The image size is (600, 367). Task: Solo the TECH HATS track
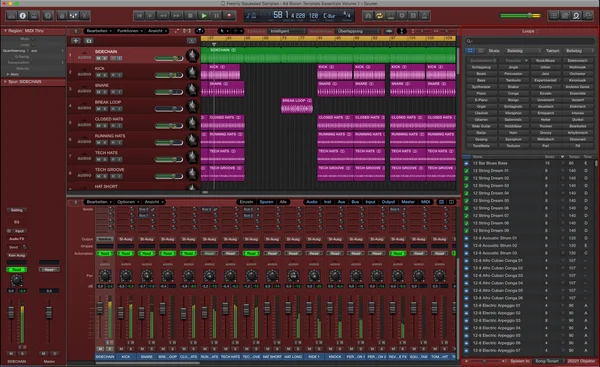tap(104, 160)
